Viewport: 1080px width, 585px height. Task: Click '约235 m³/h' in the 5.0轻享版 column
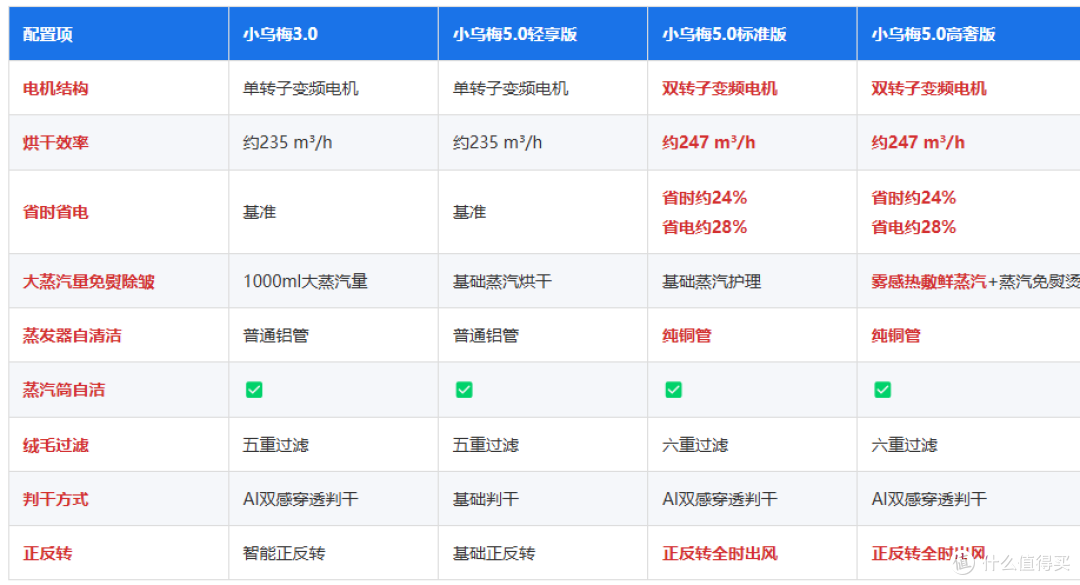(x=497, y=143)
